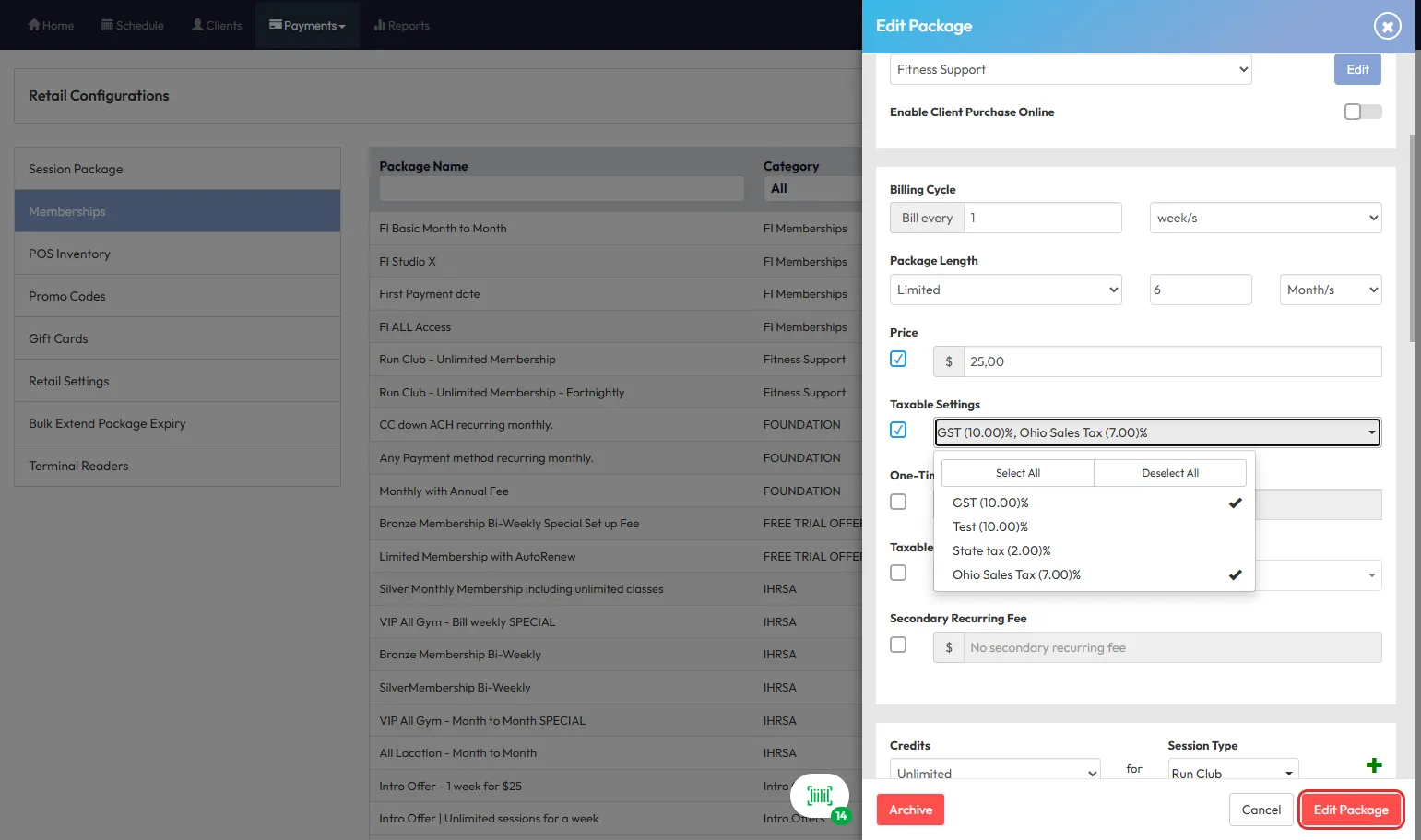Screen dimensions: 1421x840
Task: Open the week/s billing cycle dropdown
Action: click(x=1265, y=218)
